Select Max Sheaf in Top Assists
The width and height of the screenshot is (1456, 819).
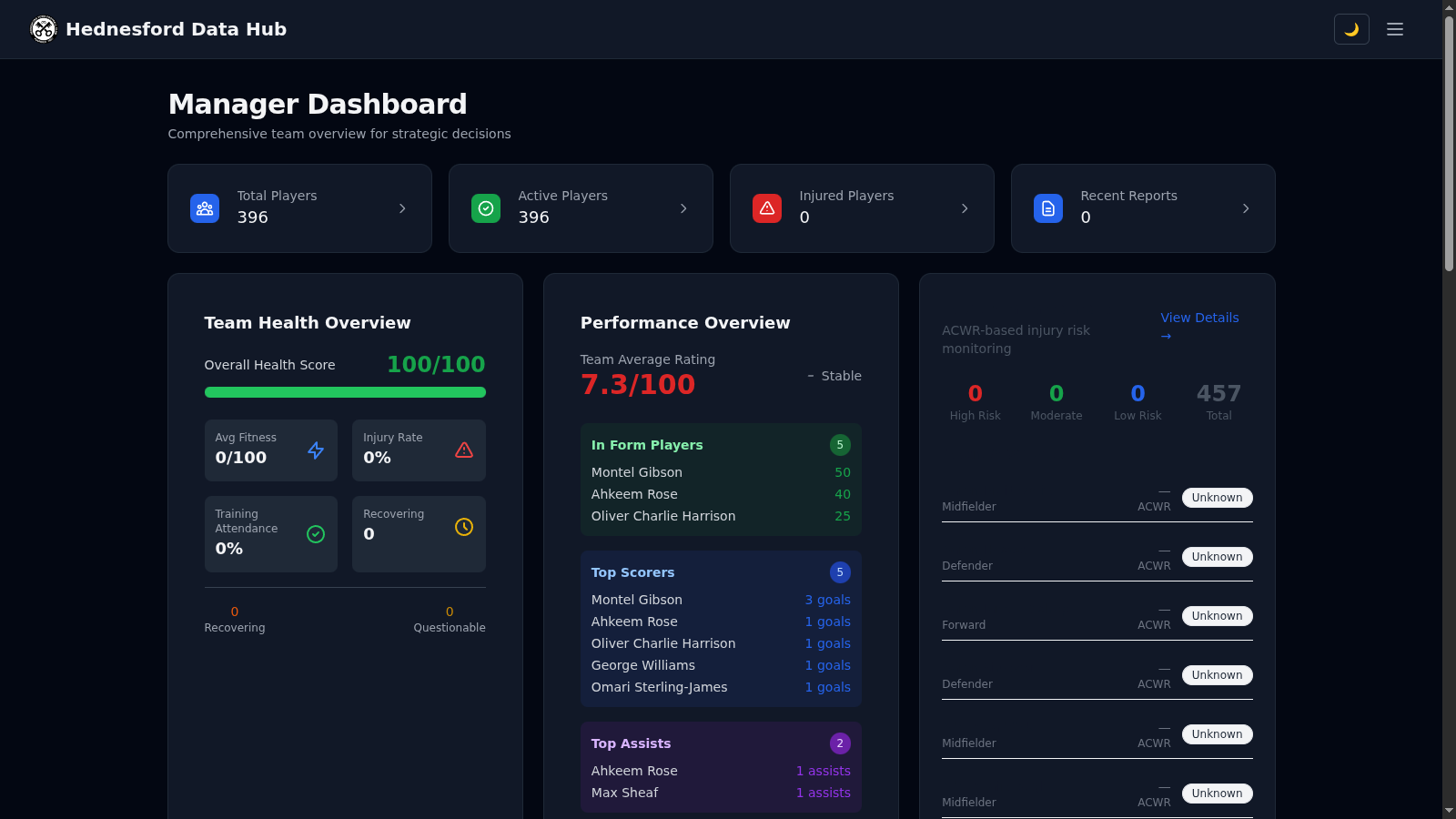[624, 793]
